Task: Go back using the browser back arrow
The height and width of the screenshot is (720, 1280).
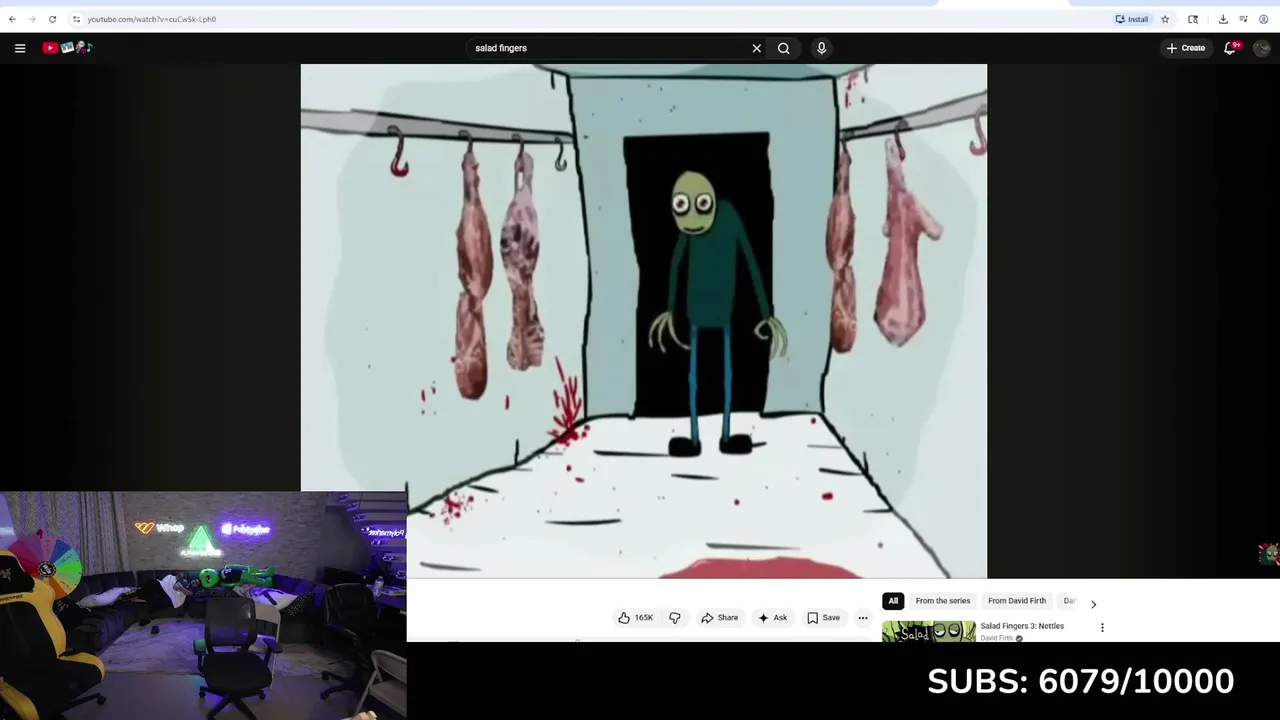Action: coord(12,19)
